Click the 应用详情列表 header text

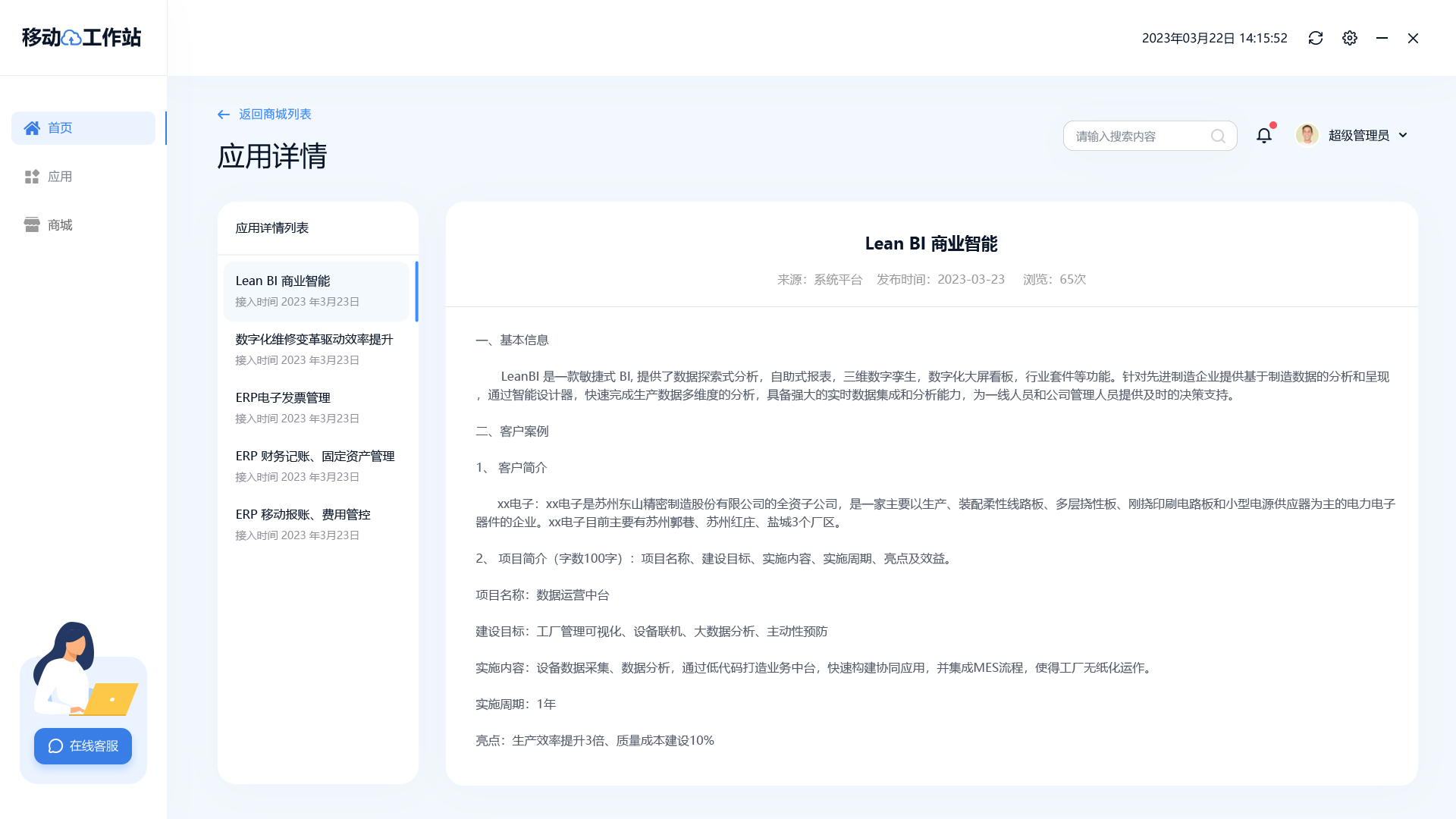pos(271,228)
